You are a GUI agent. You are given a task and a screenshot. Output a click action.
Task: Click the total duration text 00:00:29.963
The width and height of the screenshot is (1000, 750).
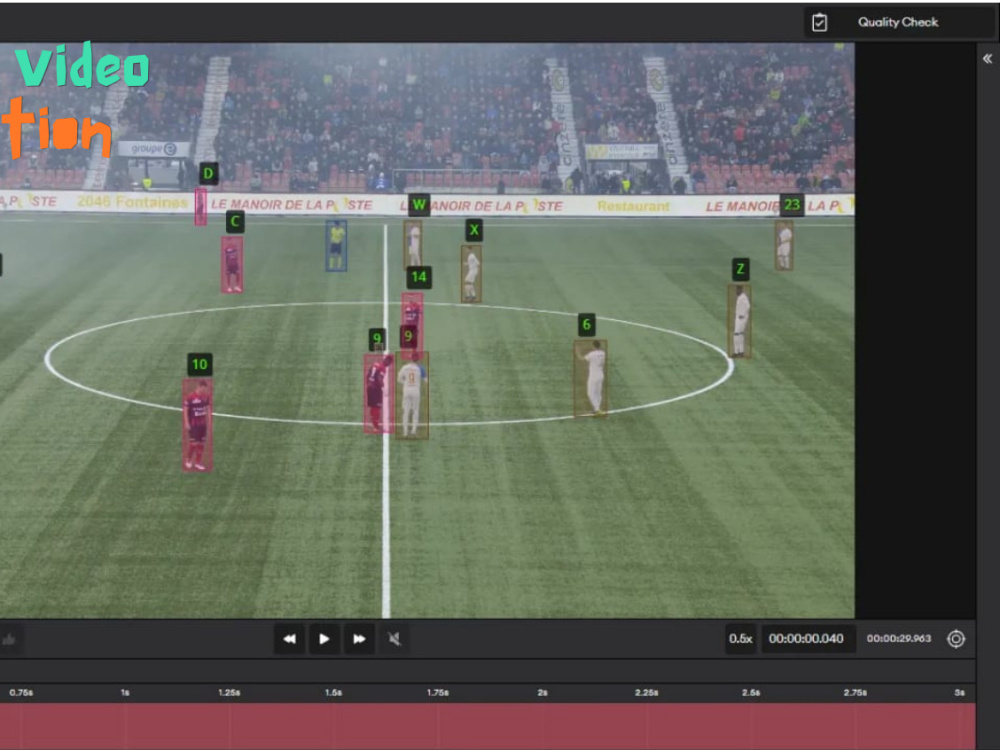899,638
